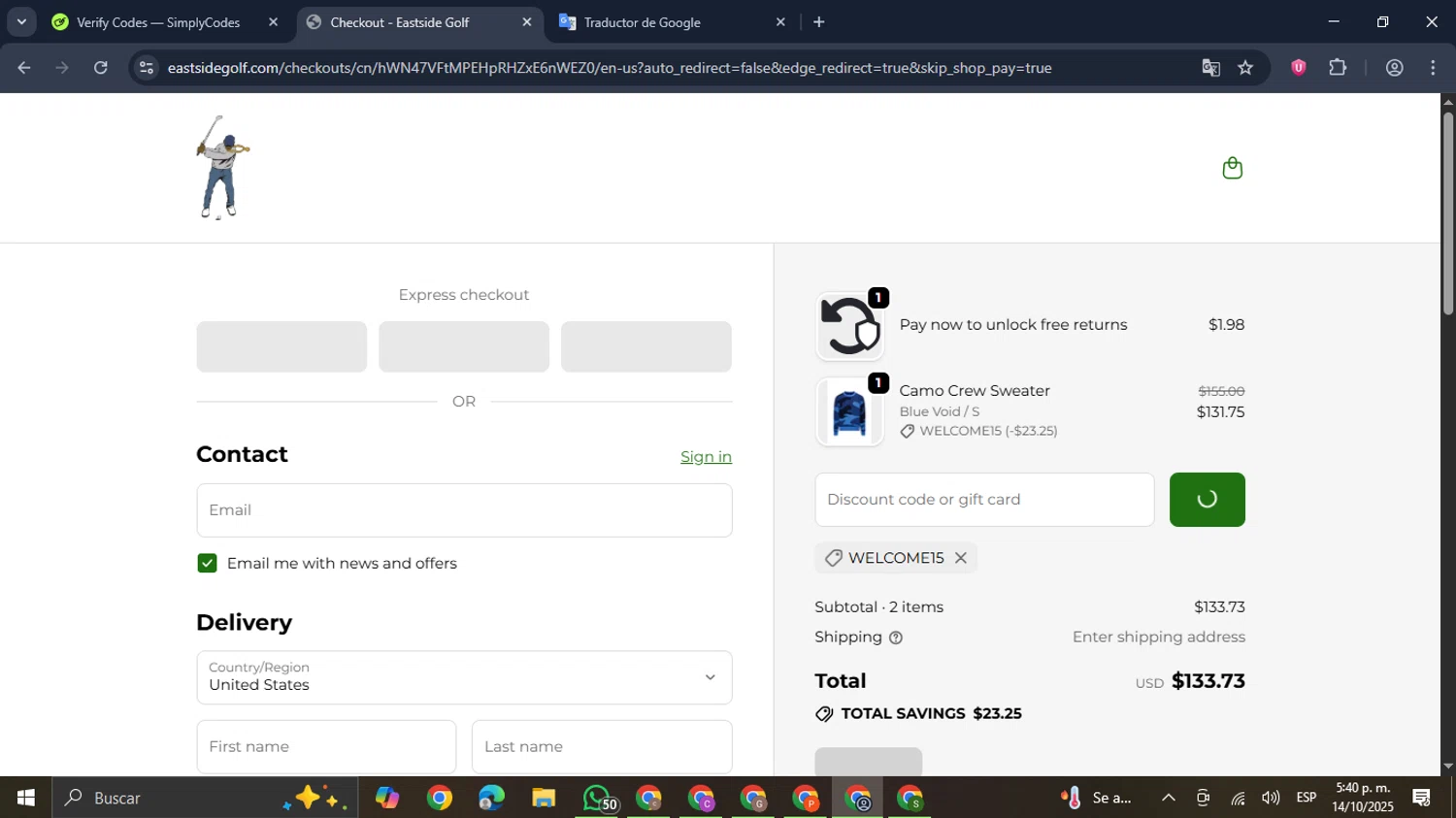
Task: Focus the First name field
Action: 326,747
